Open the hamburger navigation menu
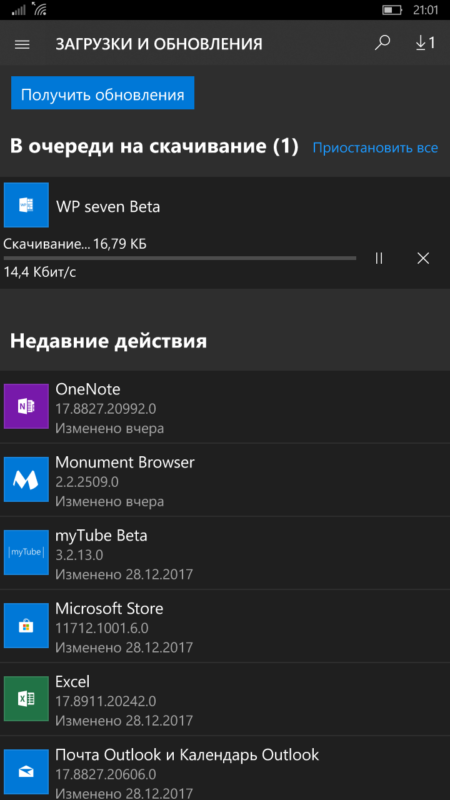This screenshot has height=800, width=450. click(x=22, y=44)
